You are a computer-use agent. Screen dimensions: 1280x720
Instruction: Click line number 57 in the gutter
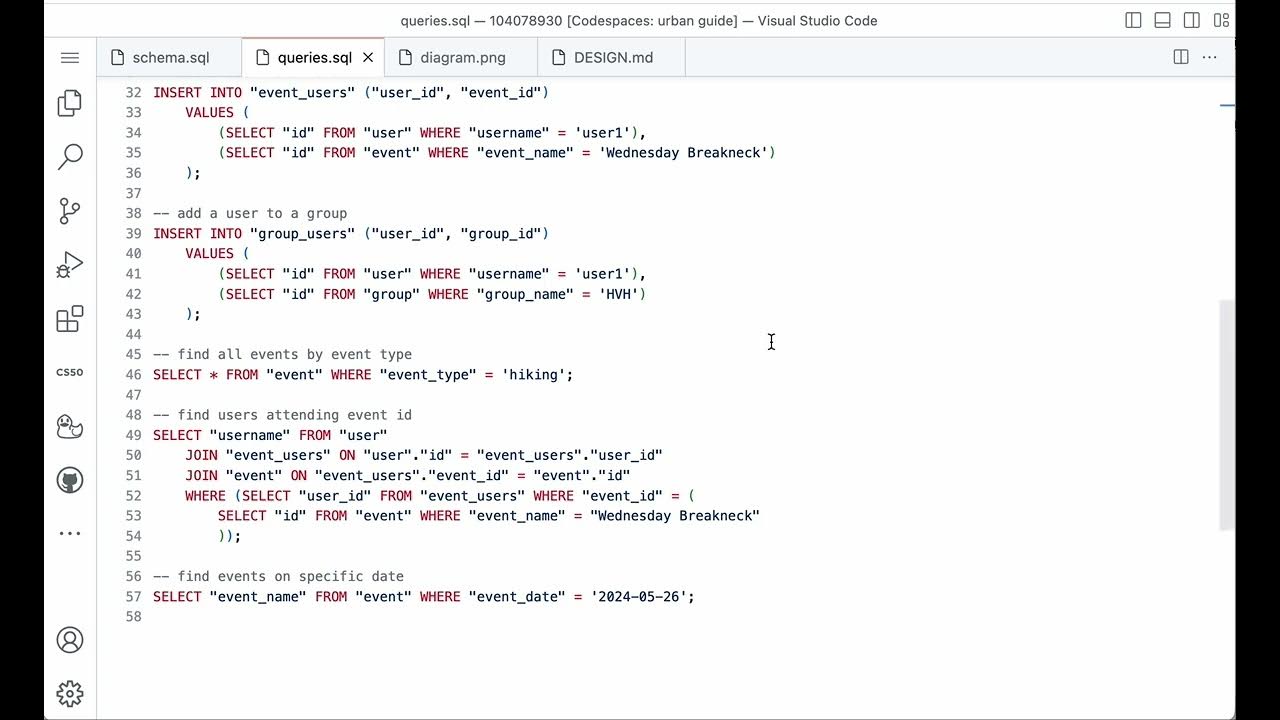point(133,597)
